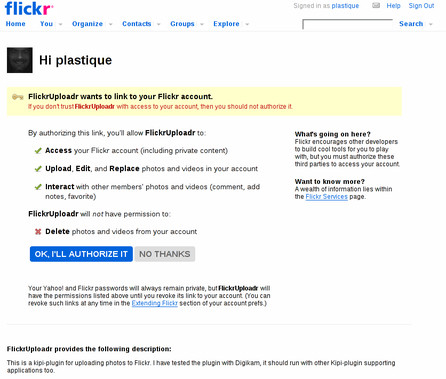446x379 pixels.
Task: Click green checkmark beside Interact permission
Action: pyautogui.click(x=38, y=187)
